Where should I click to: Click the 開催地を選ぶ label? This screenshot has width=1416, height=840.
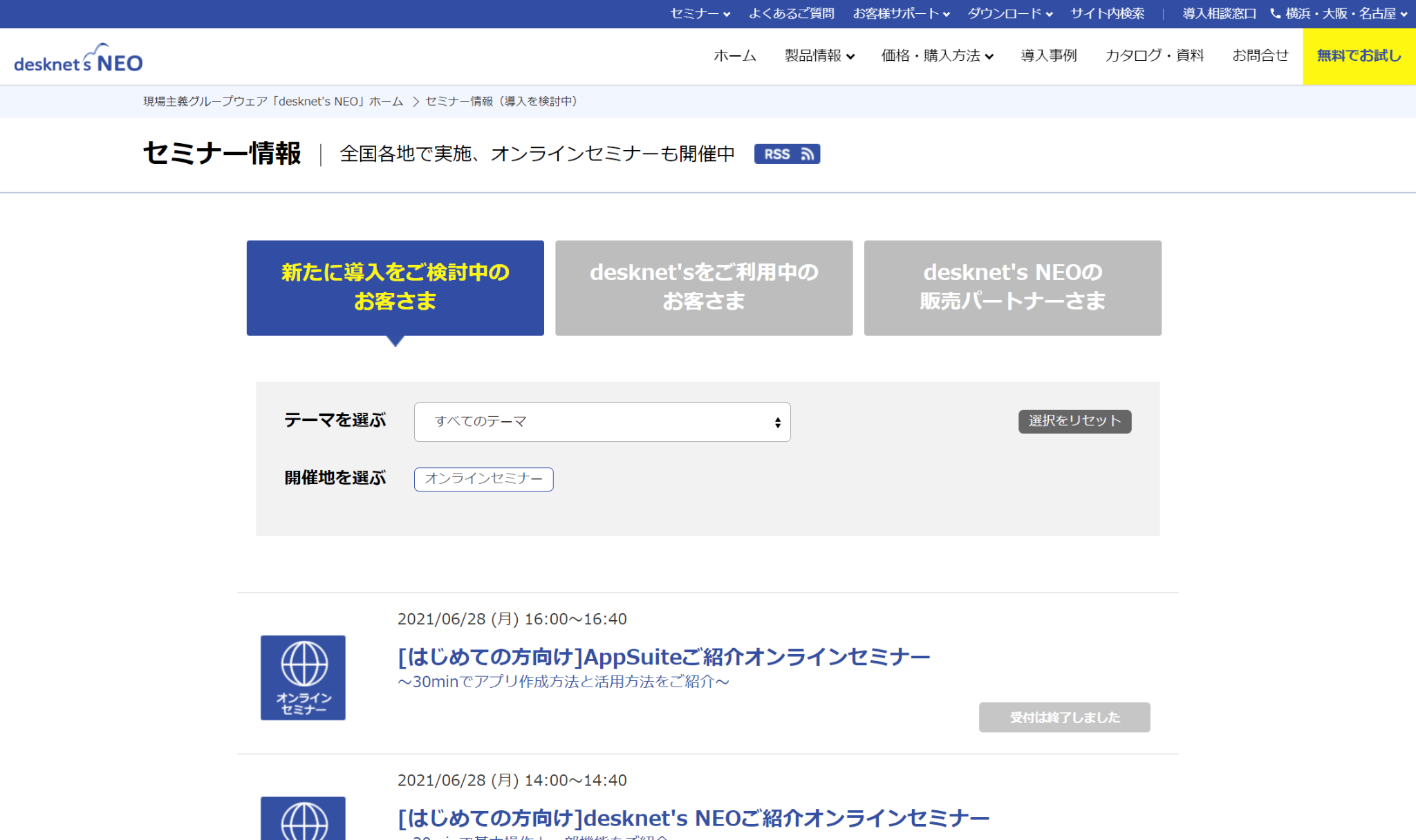tap(335, 478)
